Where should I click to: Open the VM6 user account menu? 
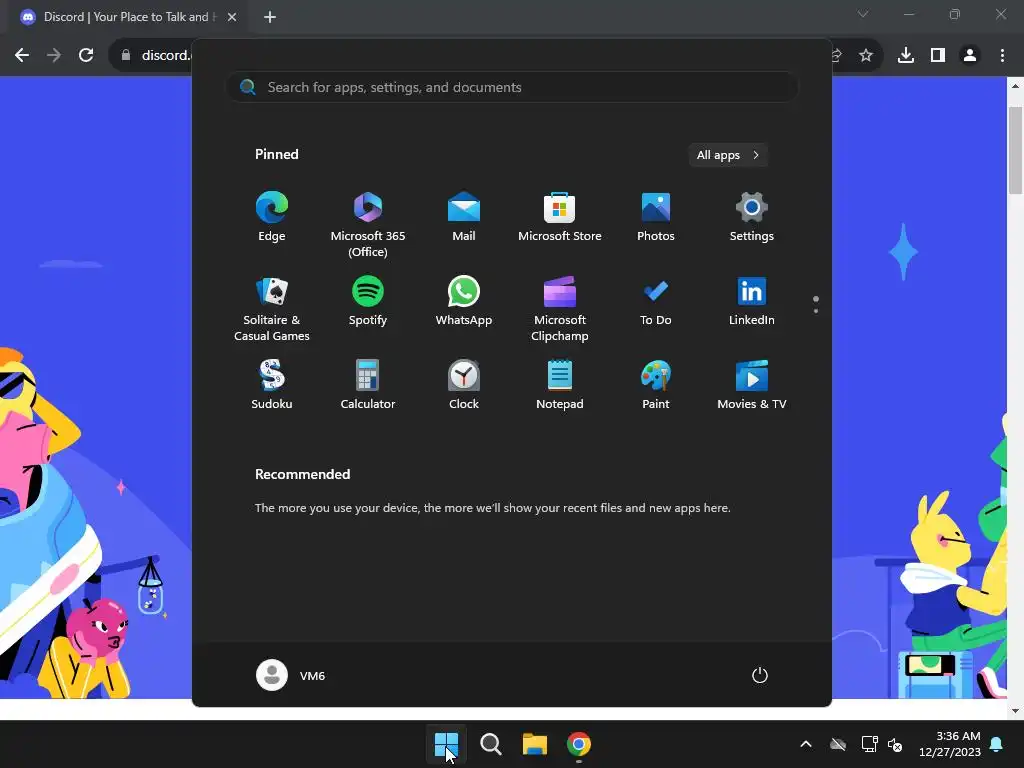tap(291, 675)
